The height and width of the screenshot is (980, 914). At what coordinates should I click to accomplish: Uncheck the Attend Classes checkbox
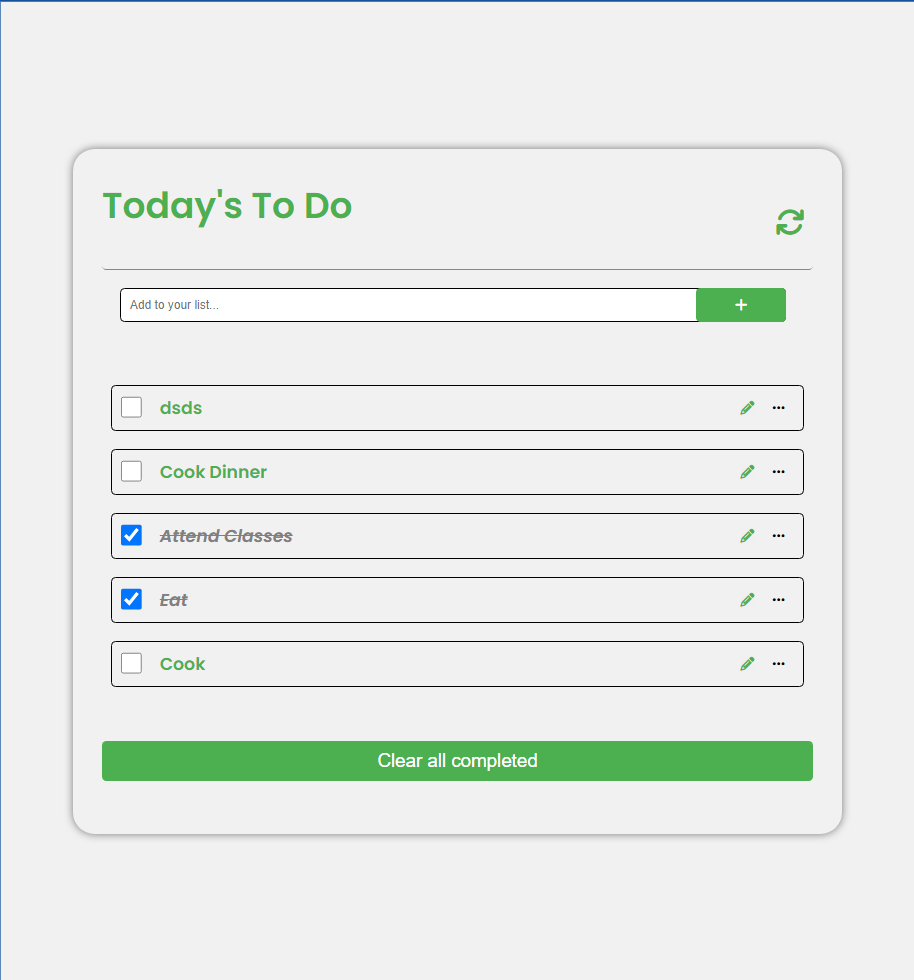[131, 535]
